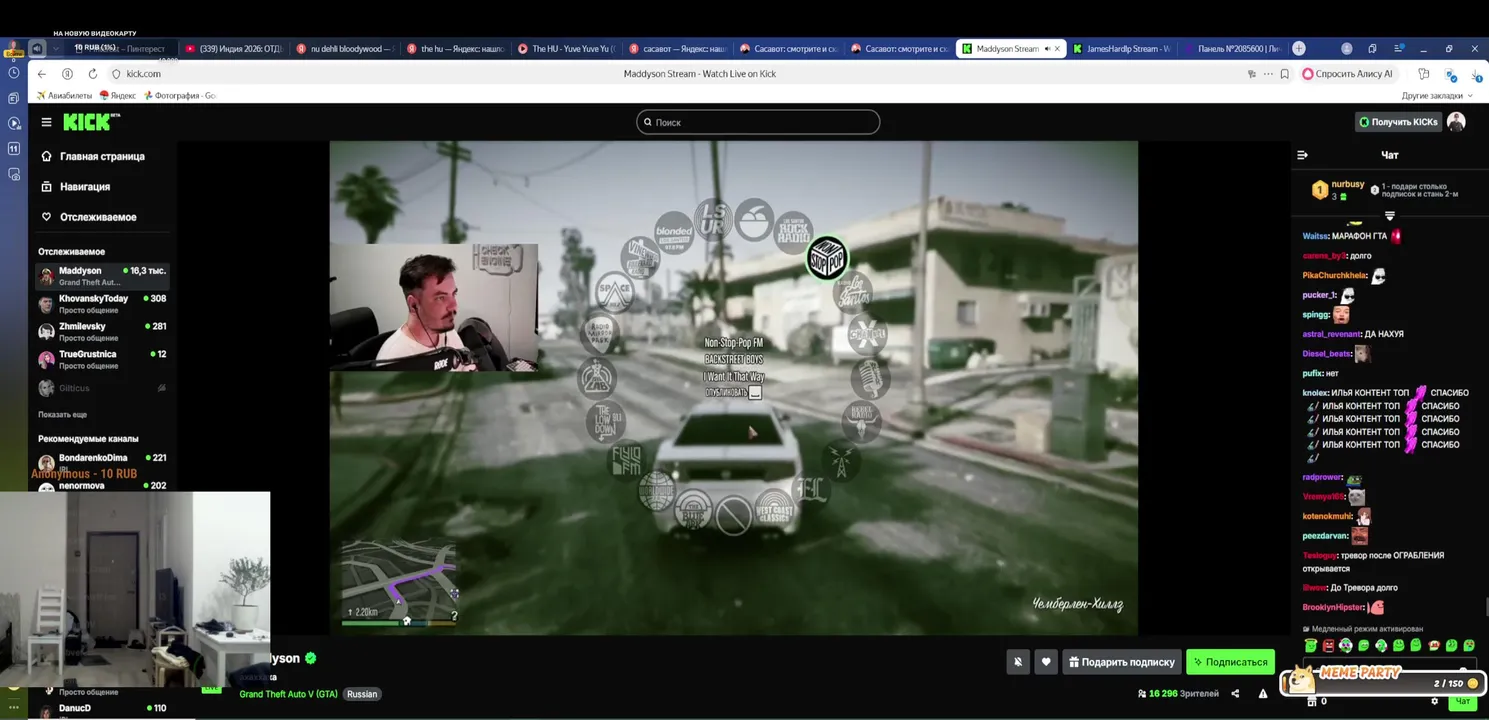1489x720 pixels.
Task: Go back with browser back arrow
Action: 41,74
